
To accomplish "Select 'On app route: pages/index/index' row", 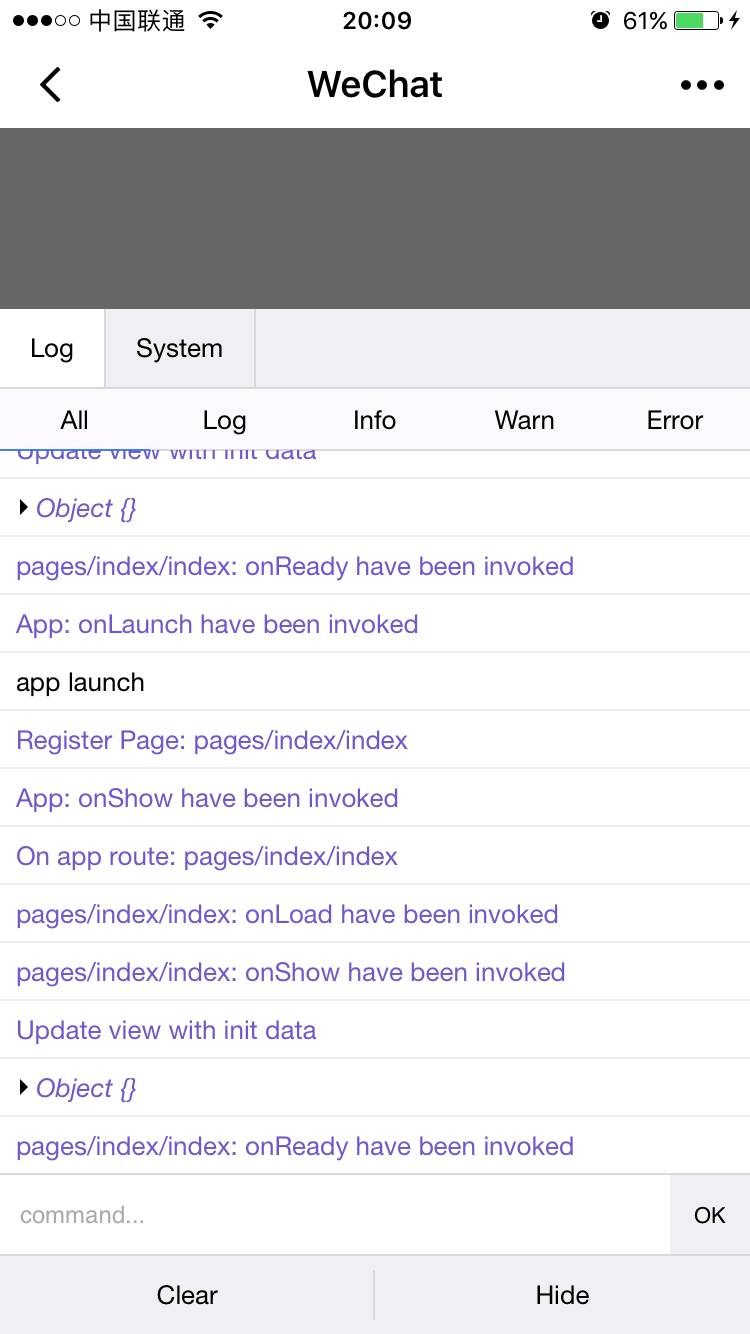I will (x=375, y=856).
